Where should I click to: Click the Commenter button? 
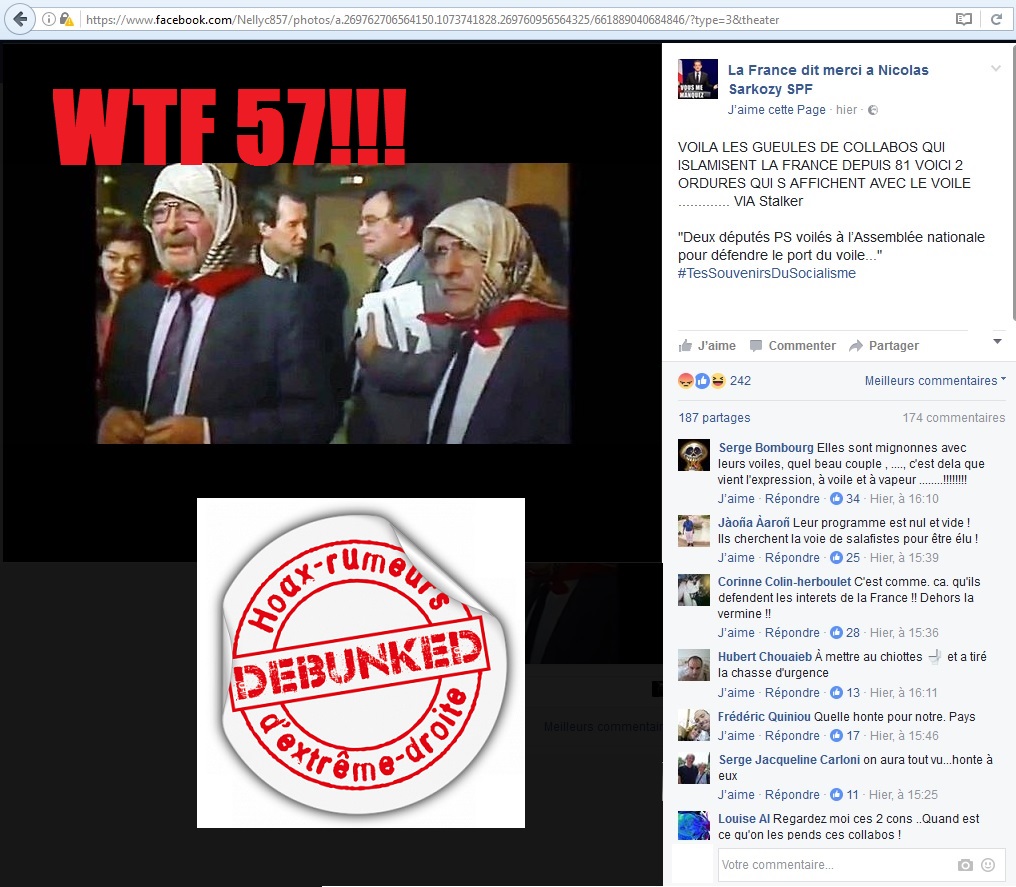(x=792, y=346)
